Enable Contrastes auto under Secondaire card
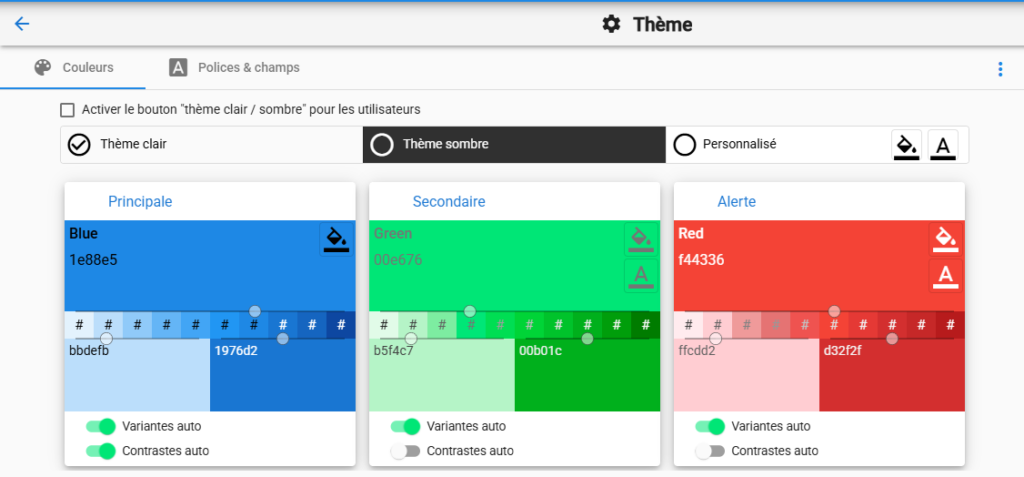The width and height of the screenshot is (1024, 477). tap(405, 451)
